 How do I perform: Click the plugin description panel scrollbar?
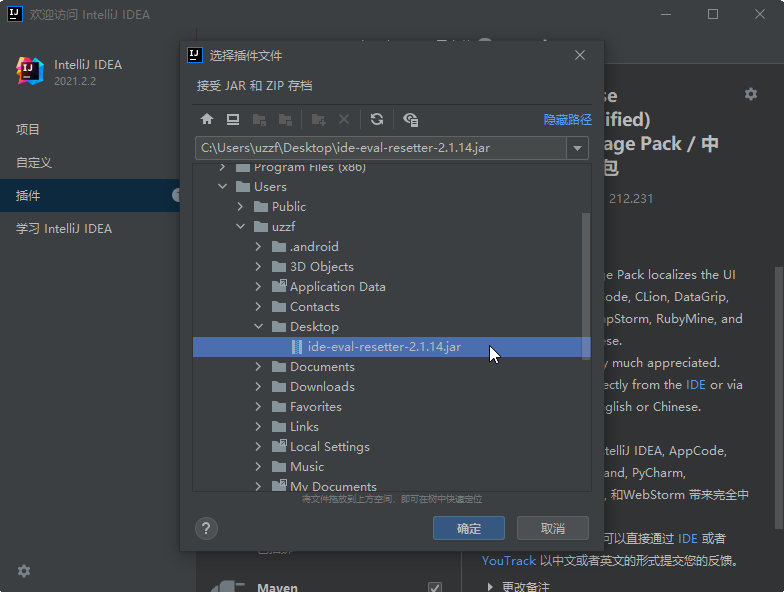pyautogui.click(x=779, y=398)
